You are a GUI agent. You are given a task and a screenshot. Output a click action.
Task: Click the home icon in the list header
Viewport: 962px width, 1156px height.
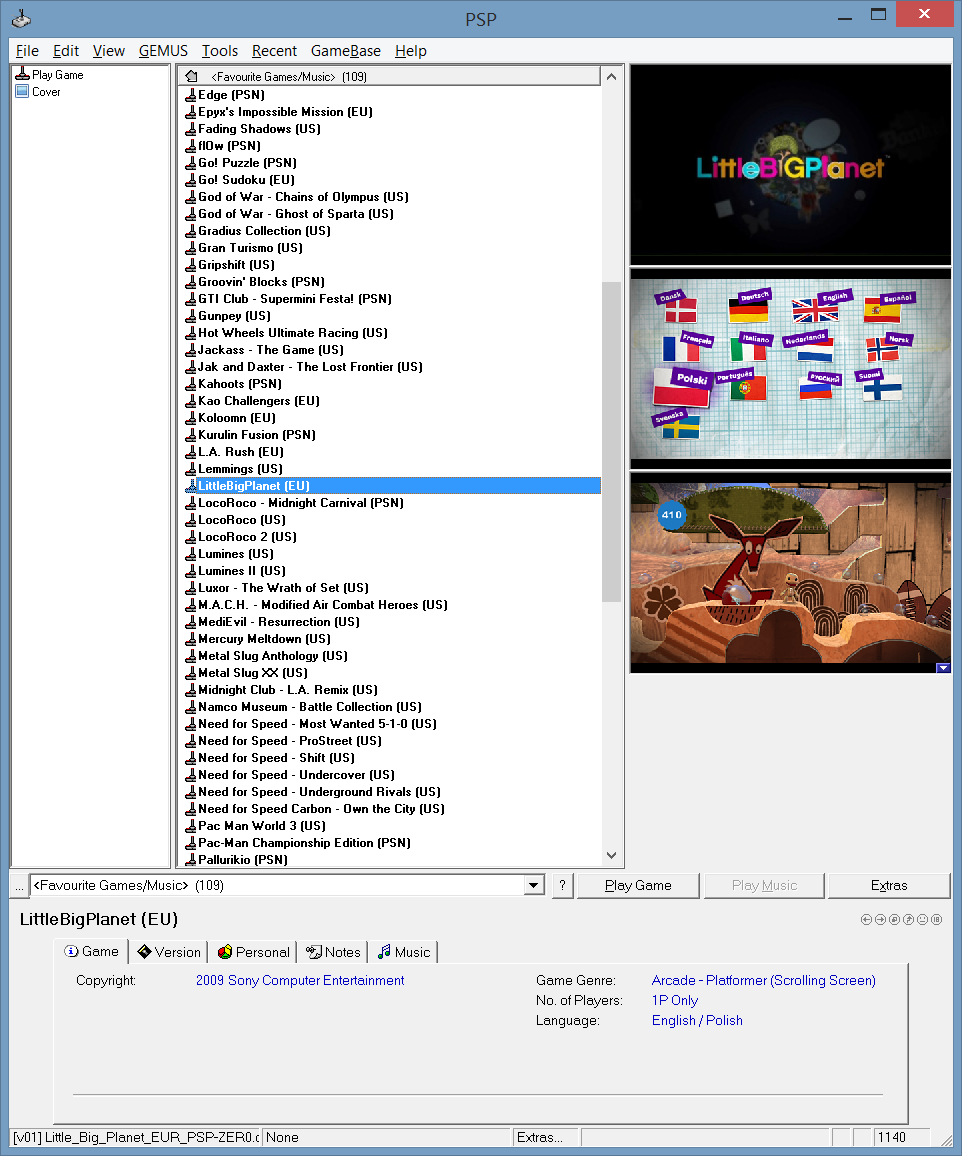coord(192,76)
